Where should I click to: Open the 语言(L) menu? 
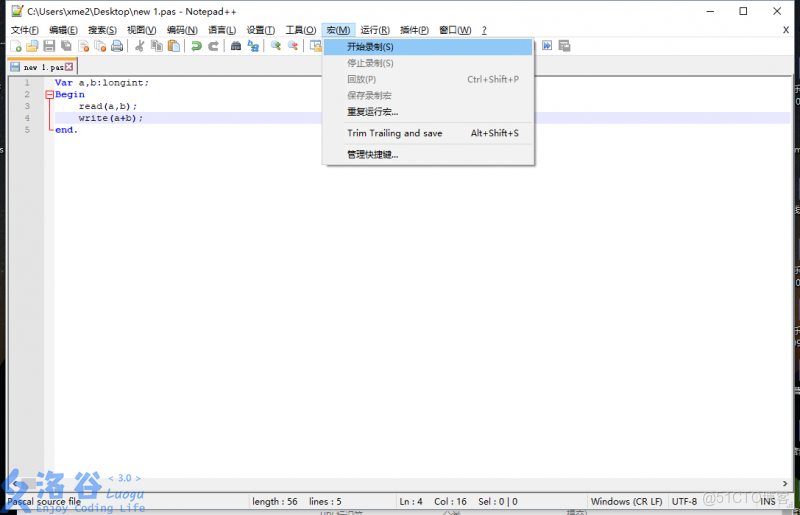pos(222,30)
